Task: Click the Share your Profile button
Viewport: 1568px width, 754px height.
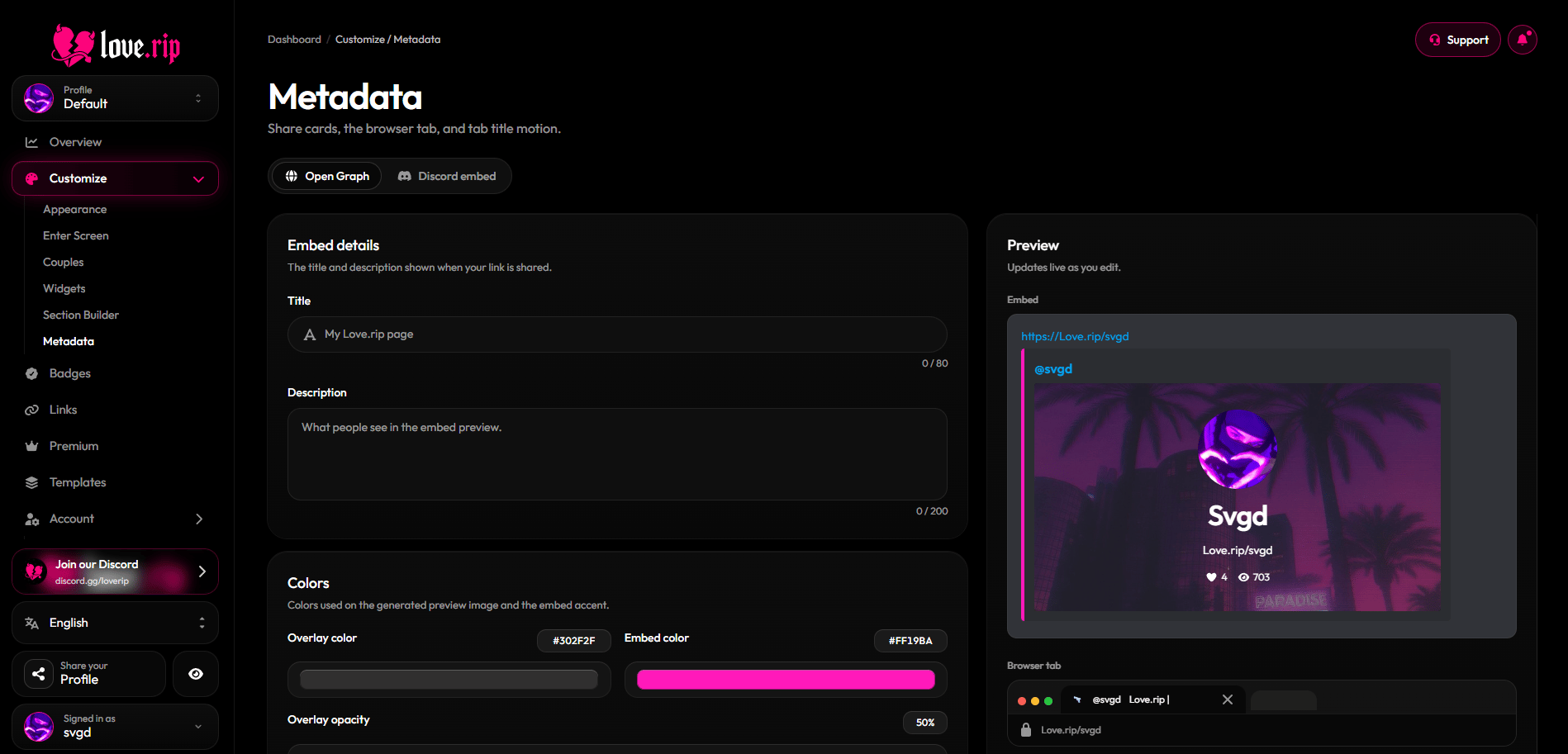Action: click(x=88, y=674)
